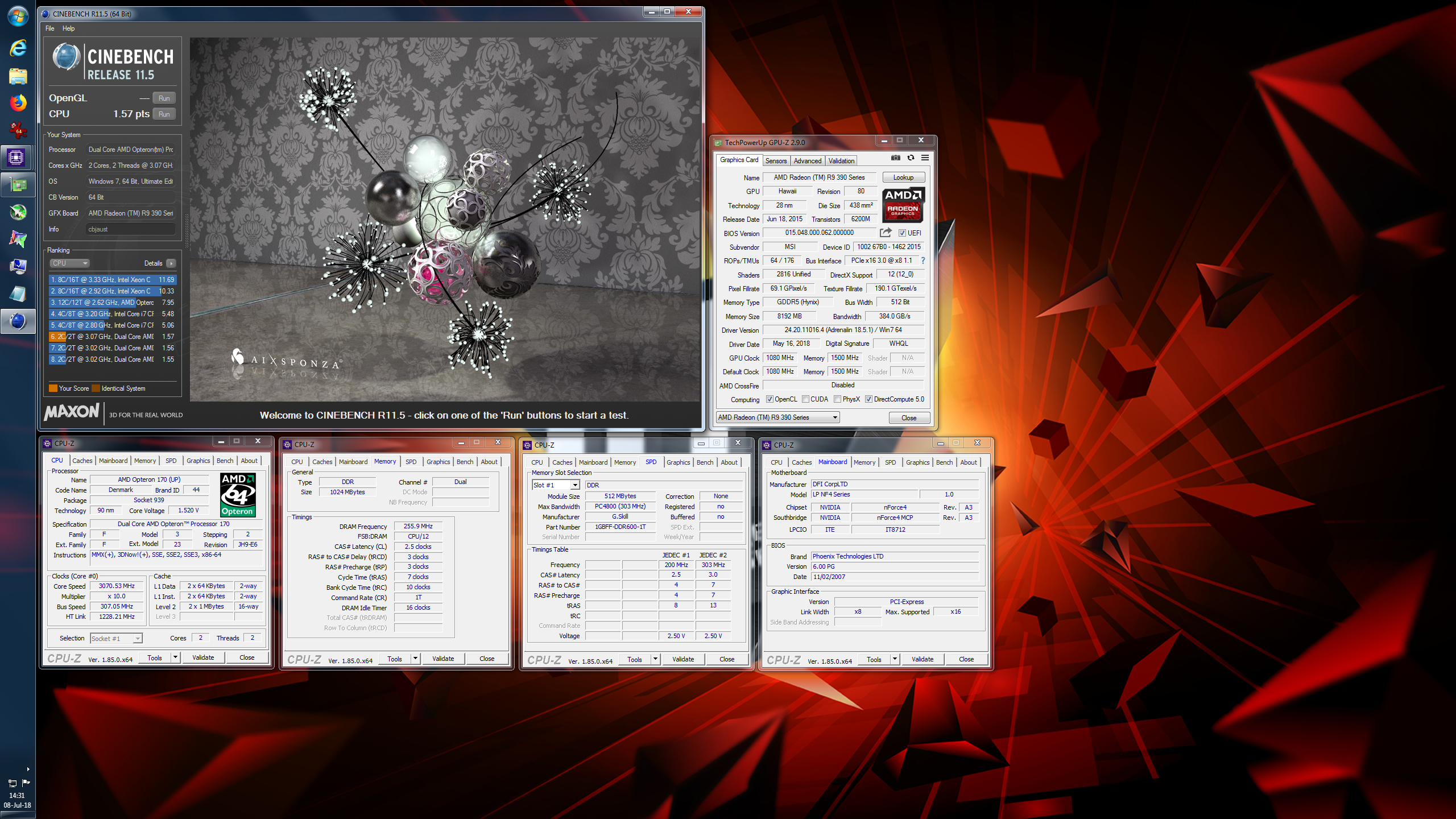This screenshot has width=1456, height=819.
Task: Click the 'Dual Core AMD Opteron(tm)' Processor field
Action: pos(130,150)
